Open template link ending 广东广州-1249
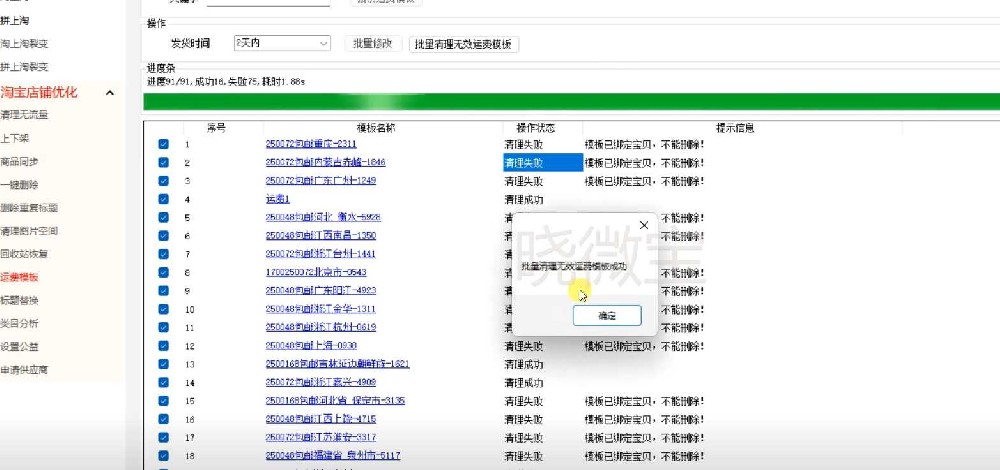This screenshot has height=470, width=1000. [x=321, y=181]
